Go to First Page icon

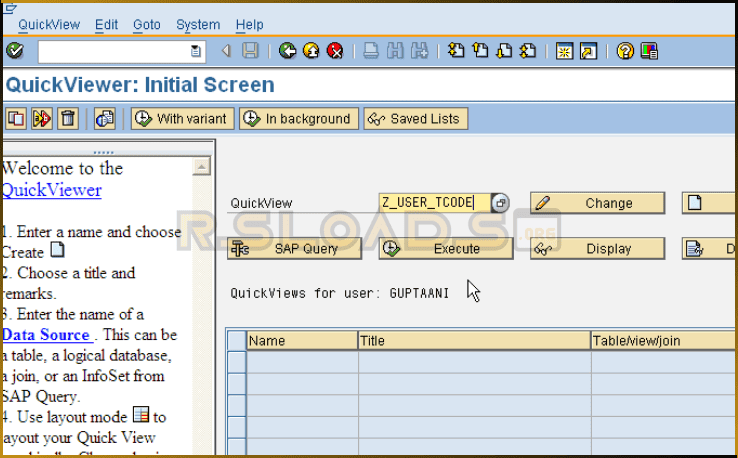(x=456, y=50)
